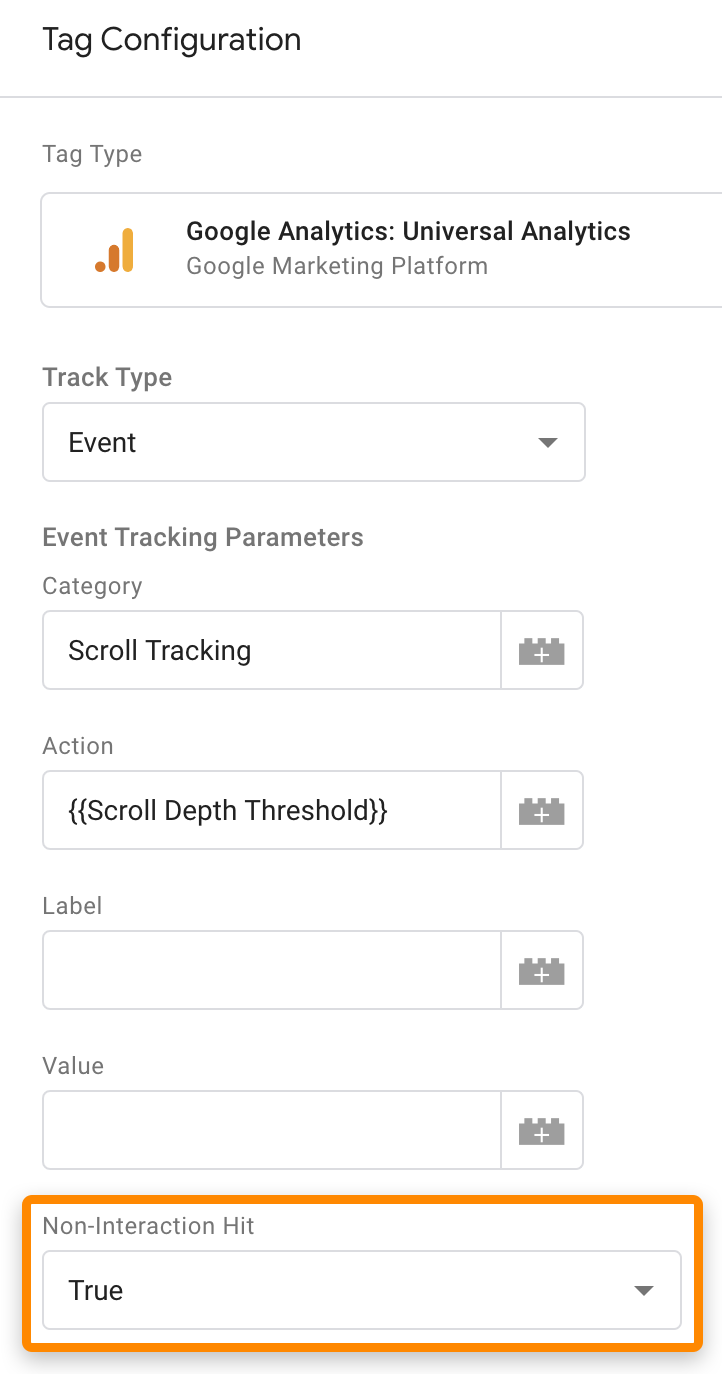Click the Track Type dropdown arrow
This screenshot has width=722, height=1374.
point(547,442)
